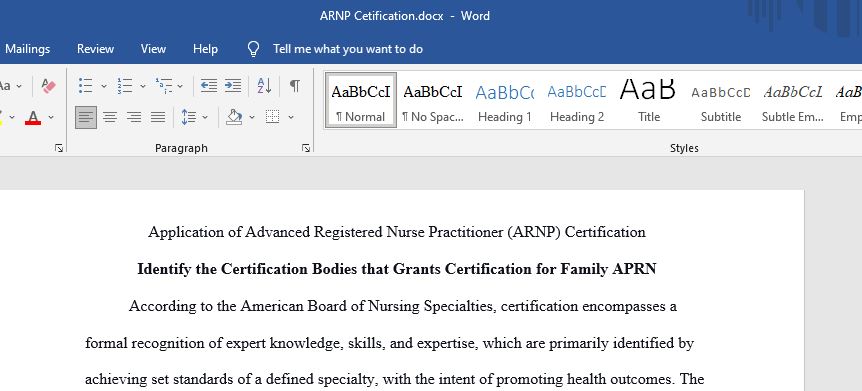This screenshot has height=391, width=862.
Task: Apply the Normal style
Action: [361, 101]
